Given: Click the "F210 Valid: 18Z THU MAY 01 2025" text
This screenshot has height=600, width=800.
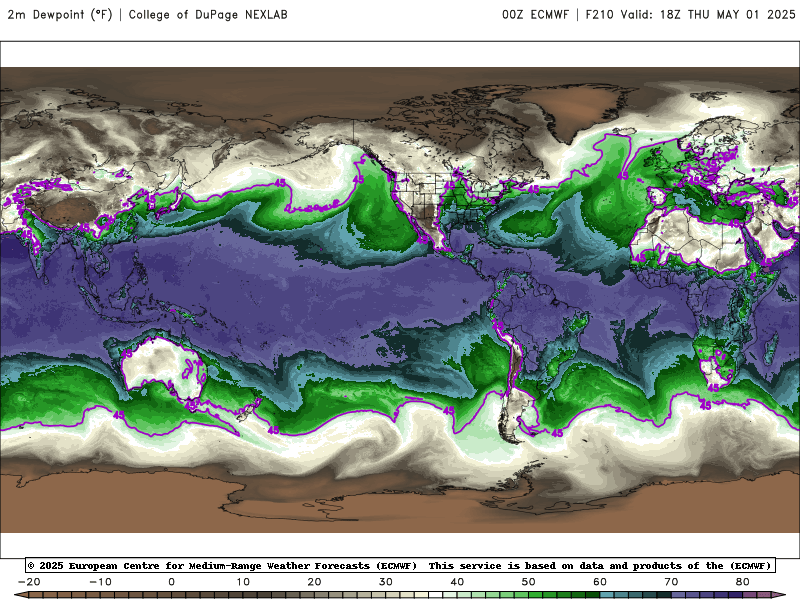Looking at the screenshot, I should pyautogui.click(x=690, y=15).
